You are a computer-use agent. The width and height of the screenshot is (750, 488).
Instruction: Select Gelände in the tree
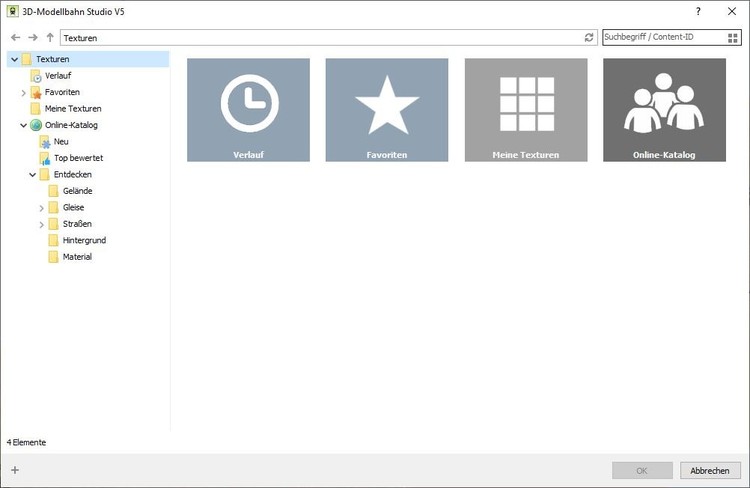coord(77,191)
